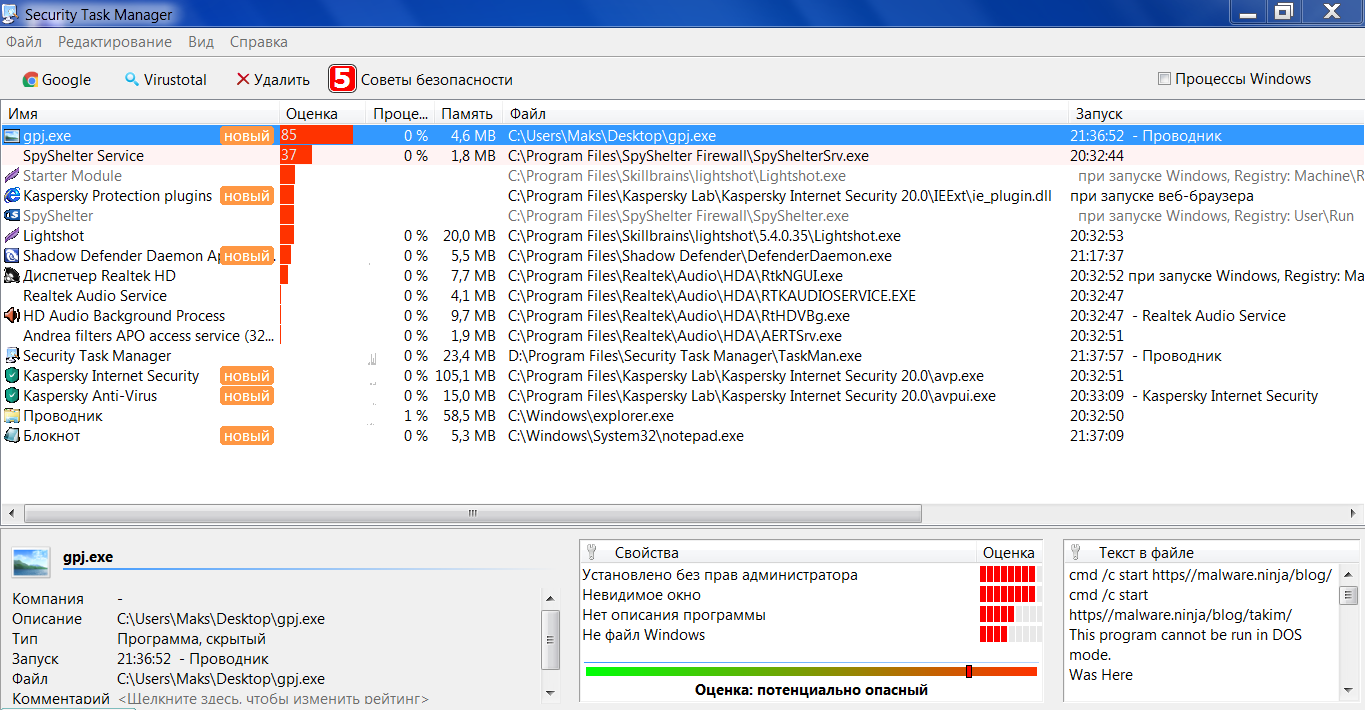
Task: Click новый badge on Блокнот row
Action: 246,436
